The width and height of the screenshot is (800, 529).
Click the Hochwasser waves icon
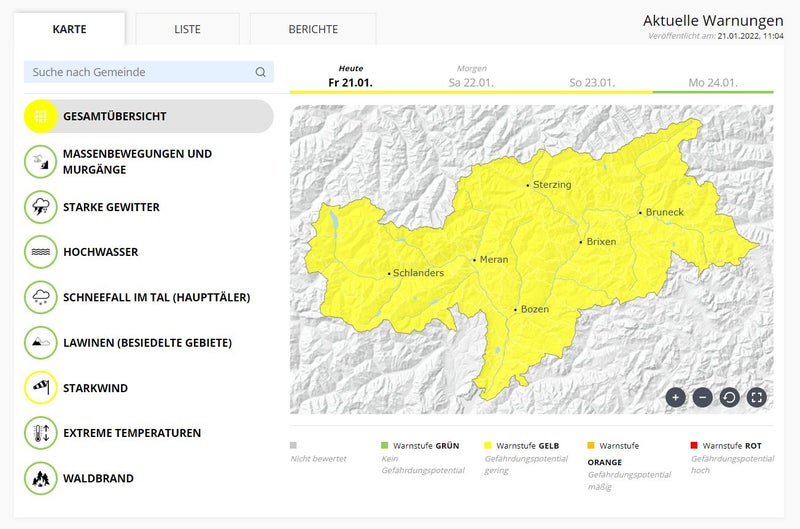point(41,252)
